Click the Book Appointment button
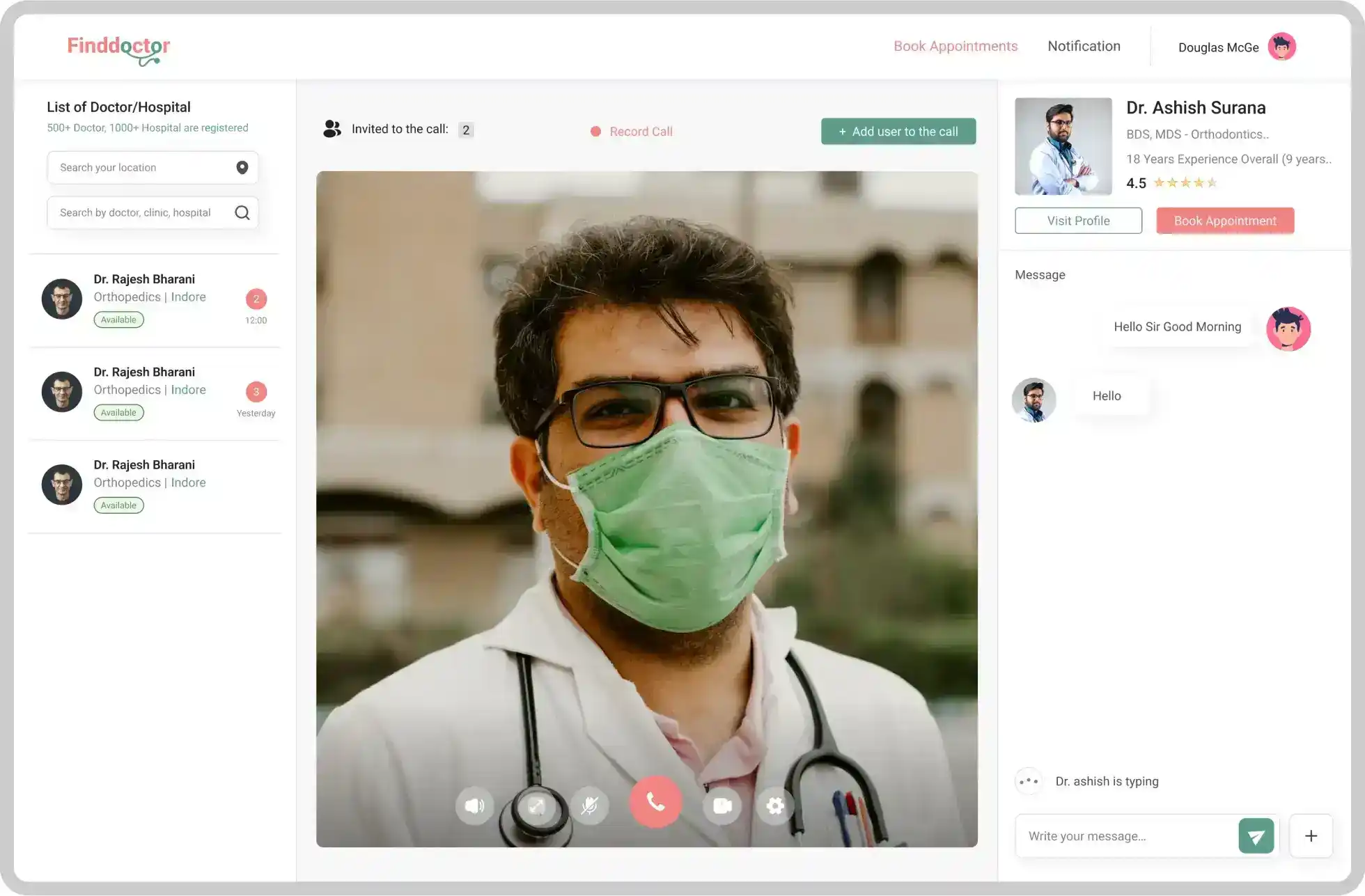 coord(1225,221)
